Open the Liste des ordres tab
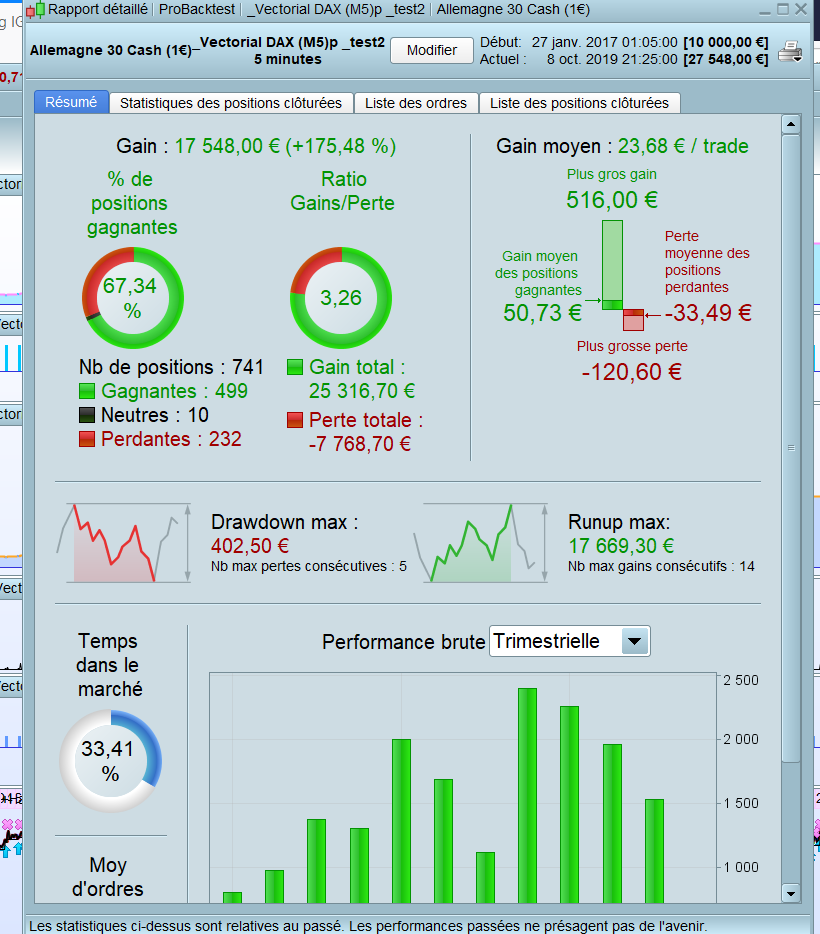Viewport: 820px width, 934px height. pyautogui.click(x=416, y=103)
